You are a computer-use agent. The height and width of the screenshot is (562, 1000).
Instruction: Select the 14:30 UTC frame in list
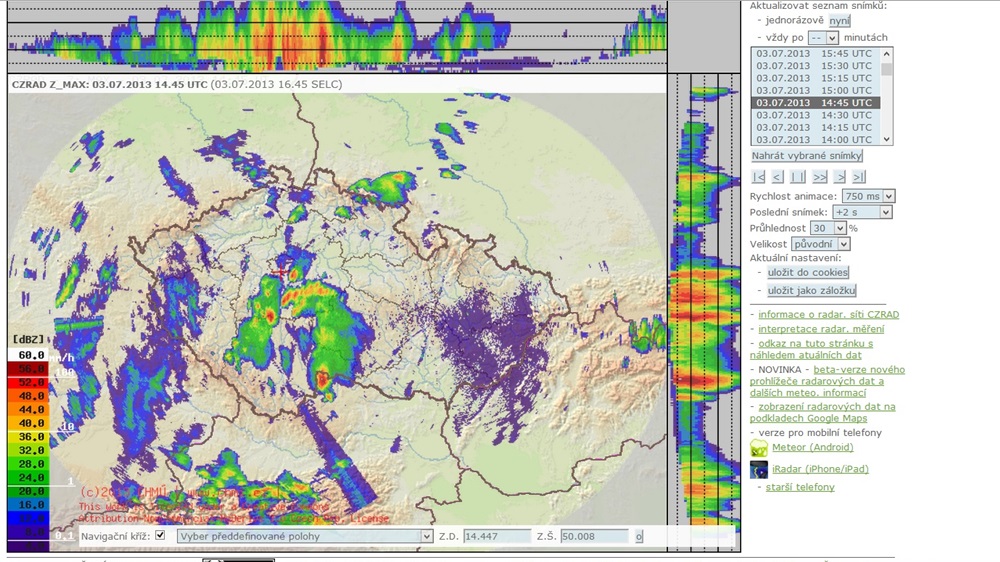click(x=814, y=115)
